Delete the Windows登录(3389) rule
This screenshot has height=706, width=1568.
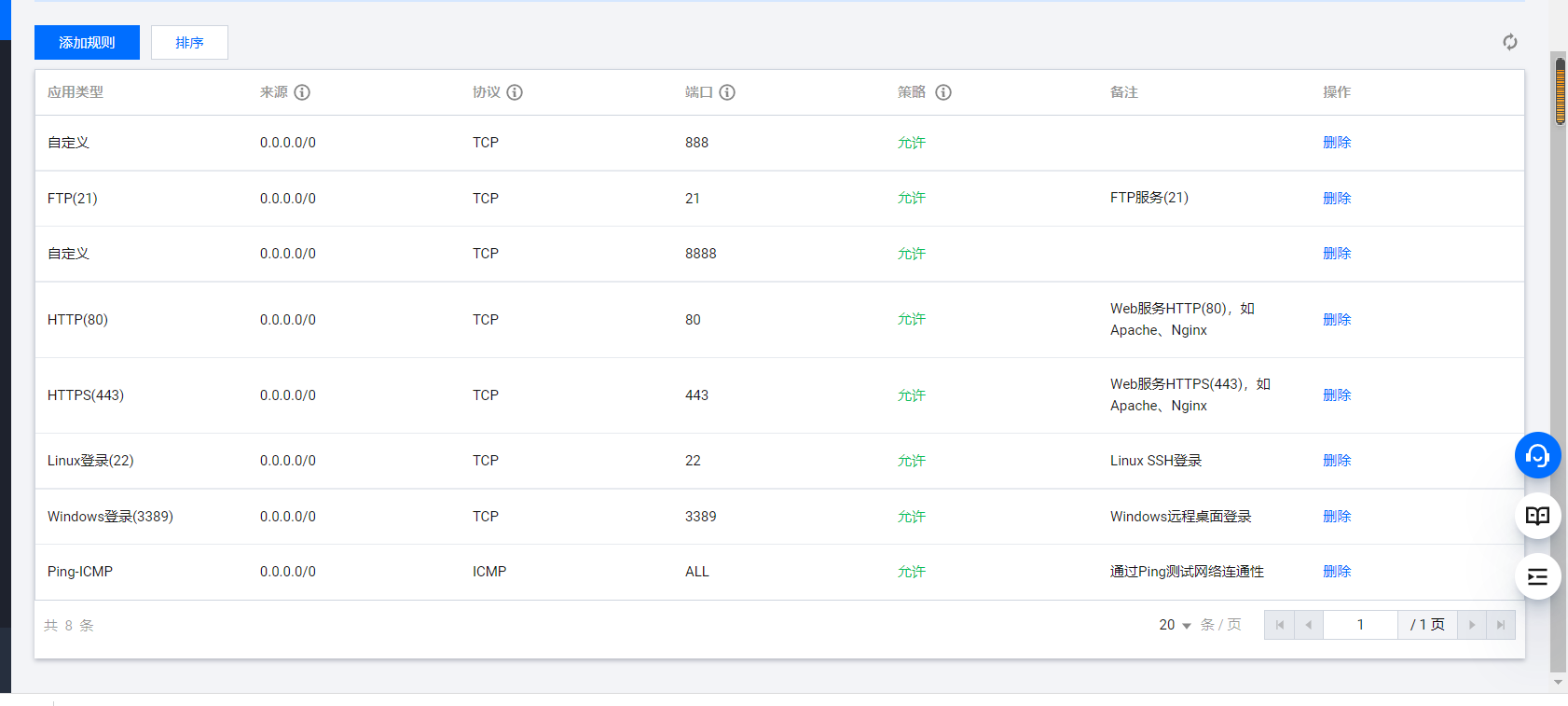point(1337,517)
